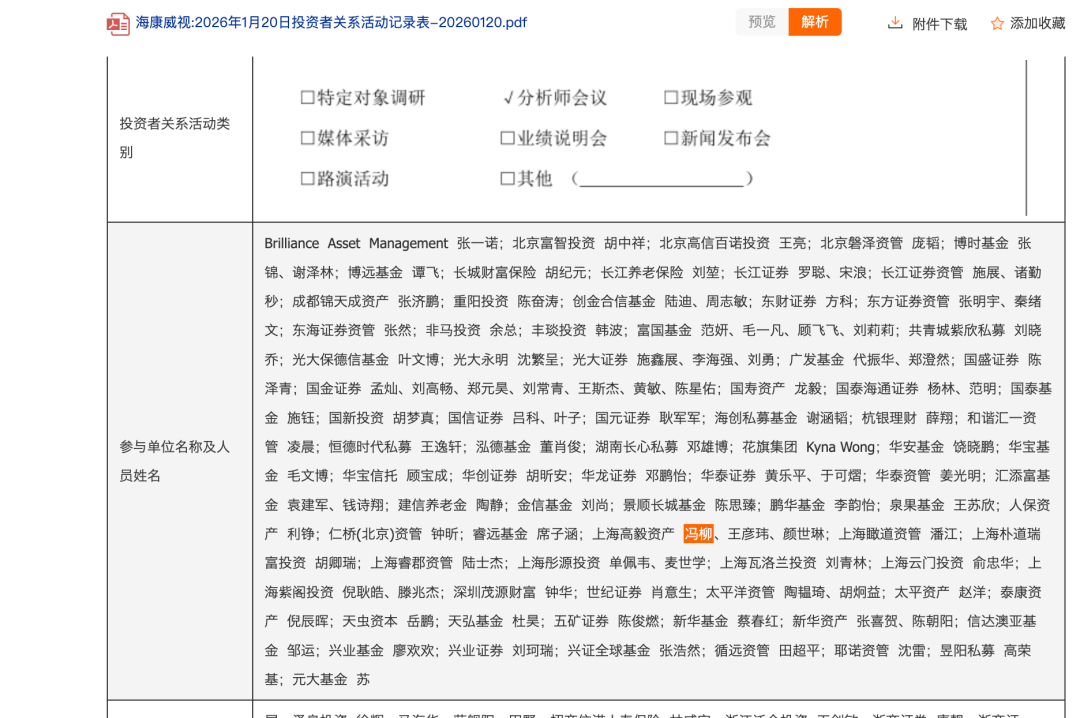Viewport: 1080px width, 718px height.
Task: Select the 解析 tab
Action: click(x=815, y=21)
